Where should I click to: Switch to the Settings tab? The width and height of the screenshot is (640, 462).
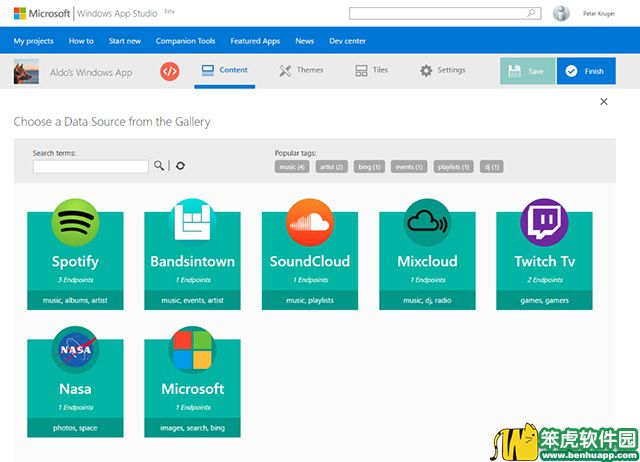coord(443,70)
